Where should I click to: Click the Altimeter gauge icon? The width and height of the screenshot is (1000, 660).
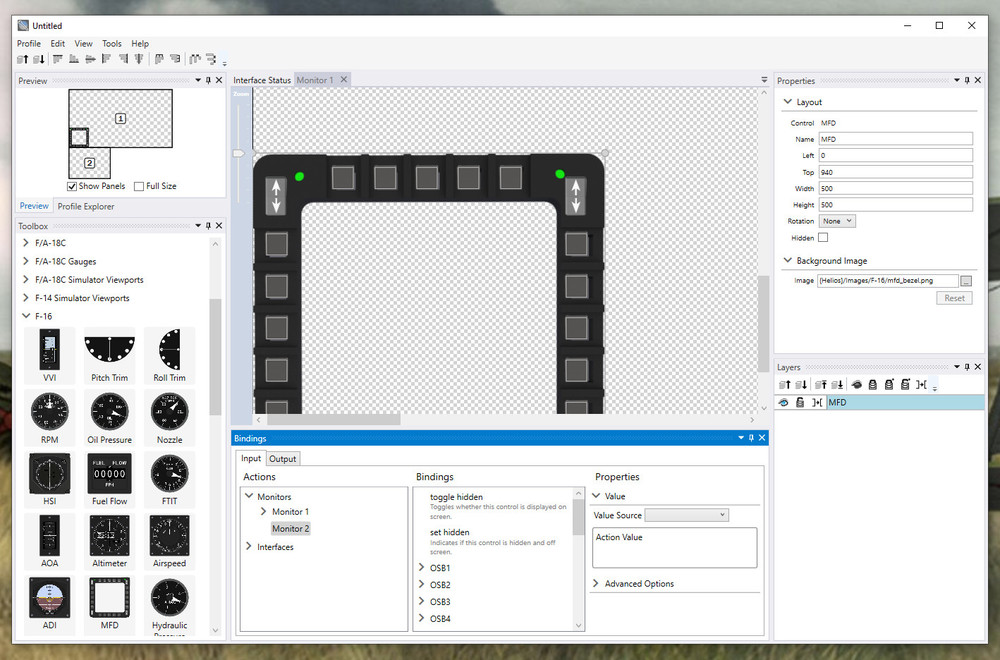click(109, 541)
